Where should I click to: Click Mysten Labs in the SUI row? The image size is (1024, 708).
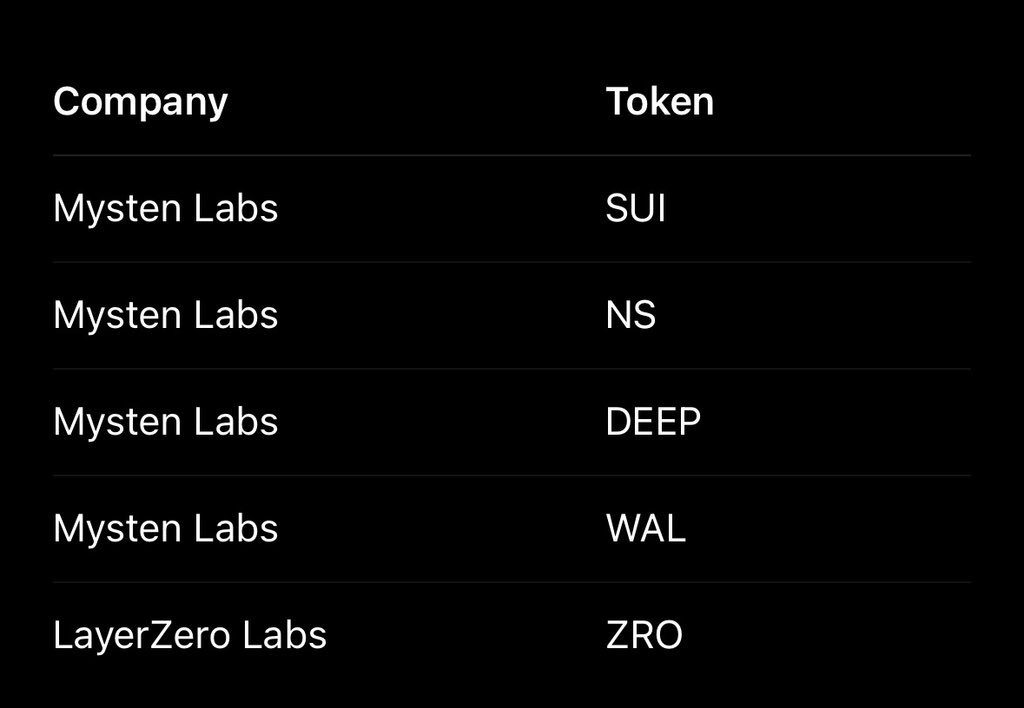click(165, 209)
